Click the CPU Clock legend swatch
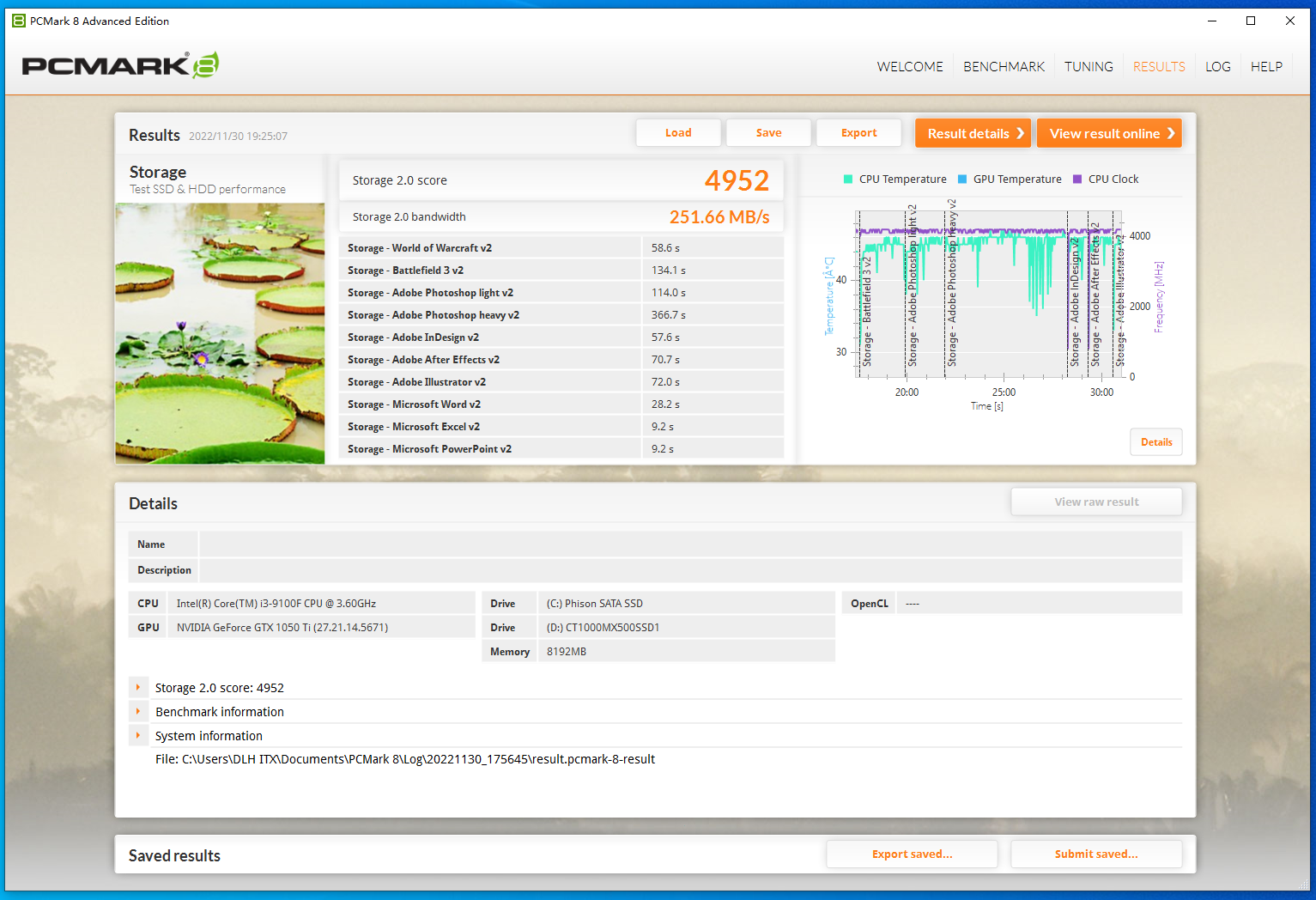 (x=1077, y=179)
